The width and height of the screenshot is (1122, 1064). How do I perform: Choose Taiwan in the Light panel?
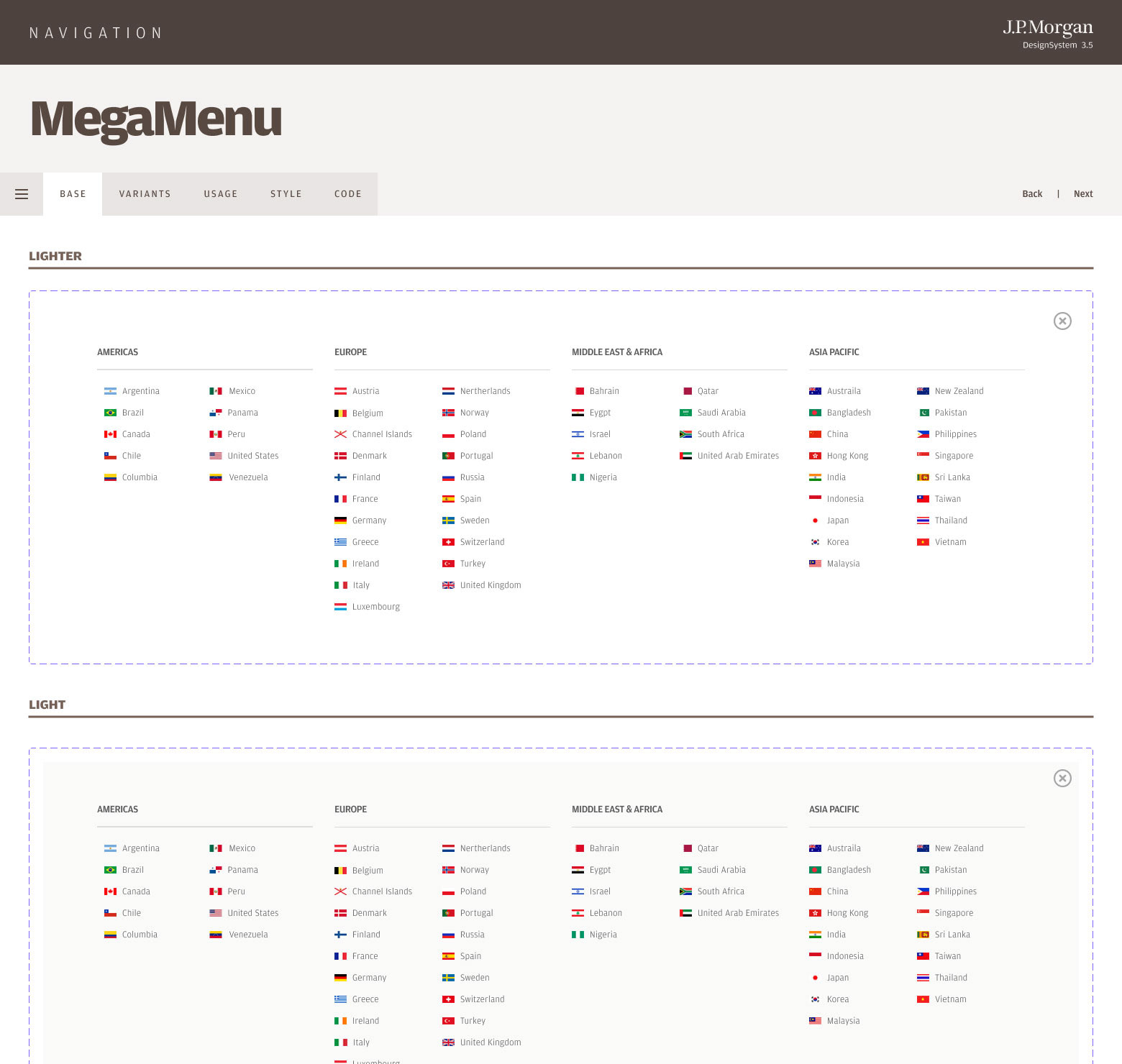tap(948, 956)
